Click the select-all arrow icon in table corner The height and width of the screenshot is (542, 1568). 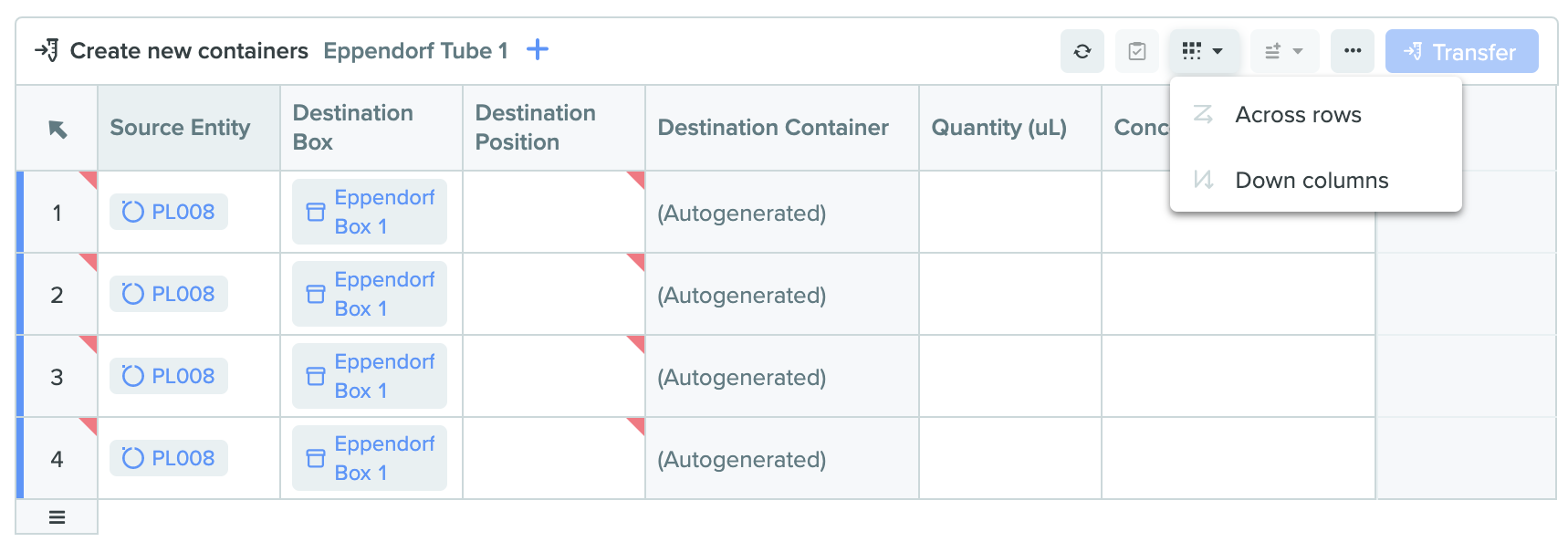coord(57,129)
